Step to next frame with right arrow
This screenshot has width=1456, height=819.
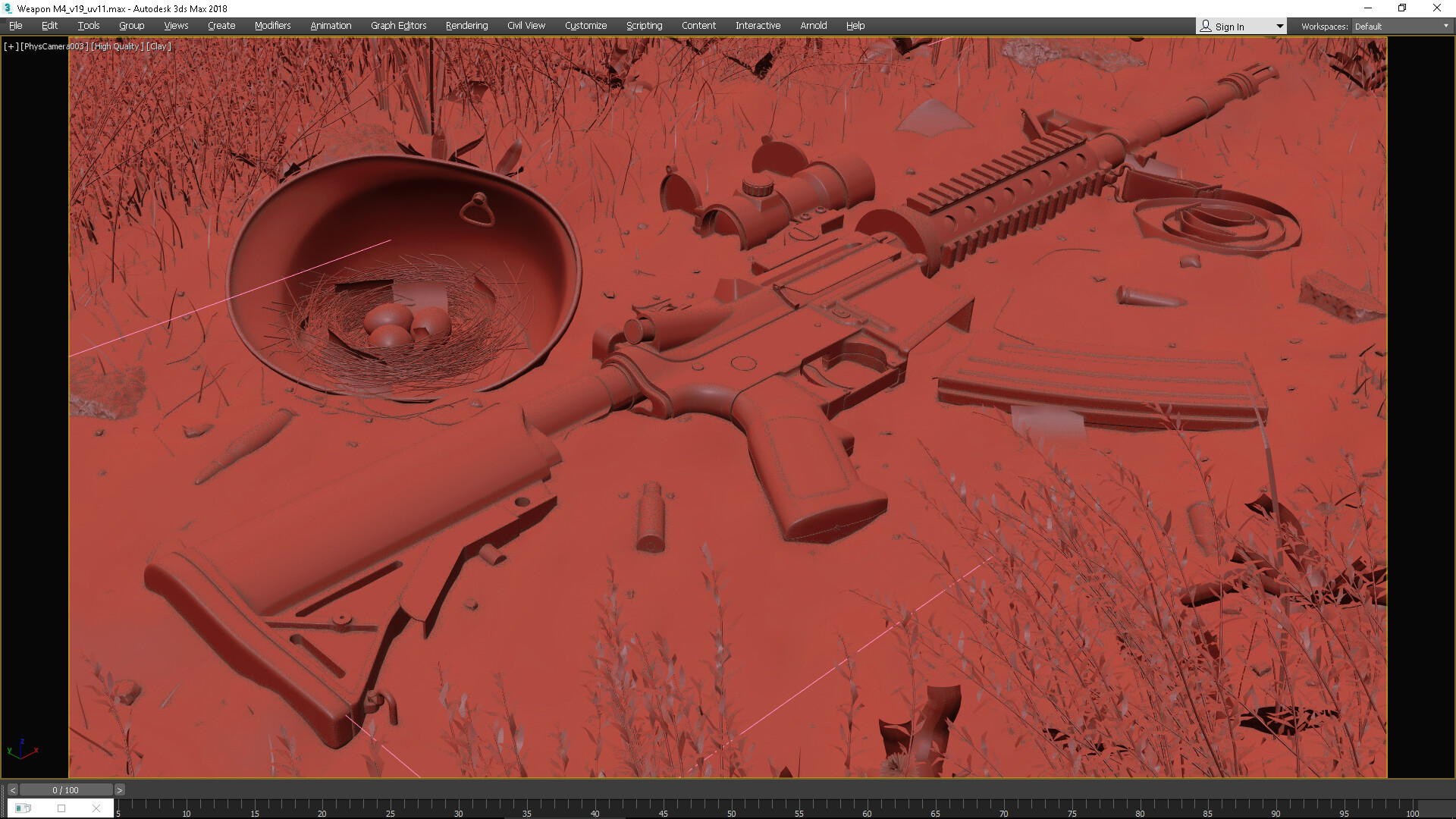[119, 790]
